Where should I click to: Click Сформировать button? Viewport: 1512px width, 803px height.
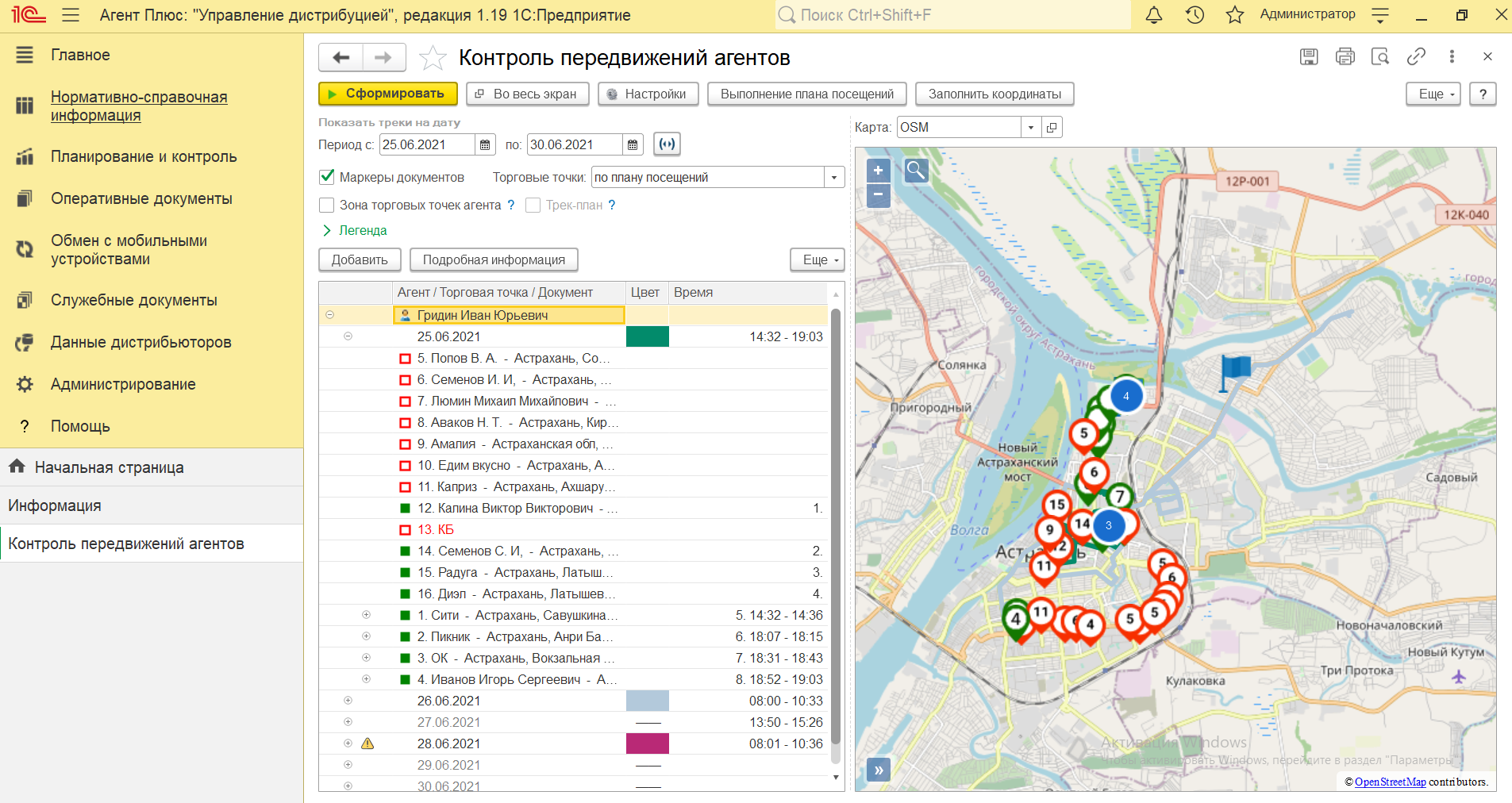pyautogui.click(x=388, y=94)
